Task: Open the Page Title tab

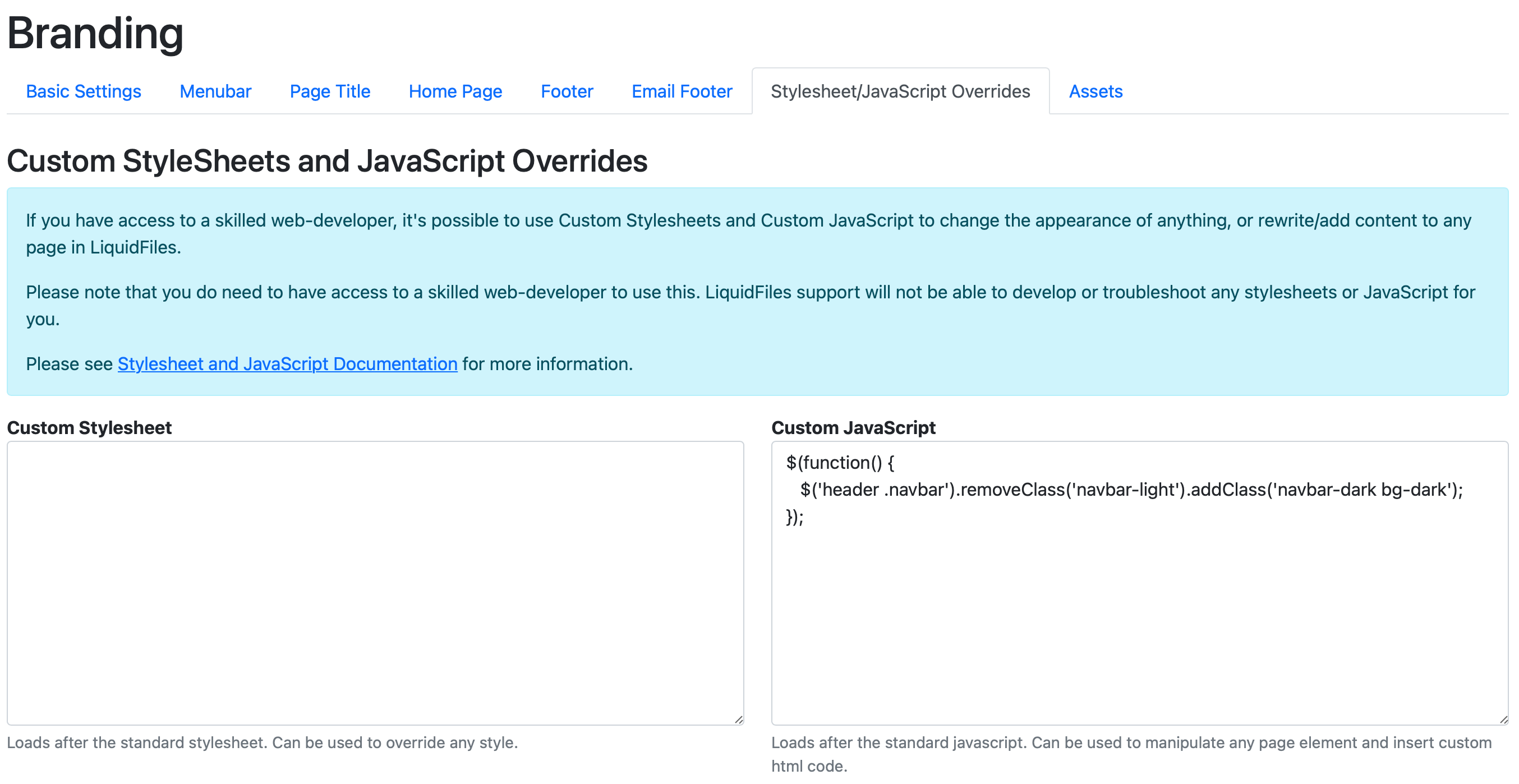Action: (x=330, y=91)
